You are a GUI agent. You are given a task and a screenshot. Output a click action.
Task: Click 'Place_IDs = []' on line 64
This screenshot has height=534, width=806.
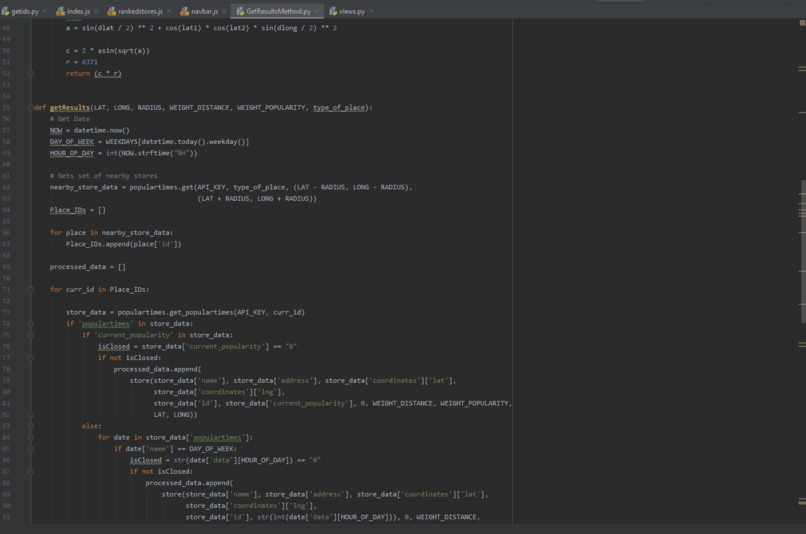(x=78, y=210)
